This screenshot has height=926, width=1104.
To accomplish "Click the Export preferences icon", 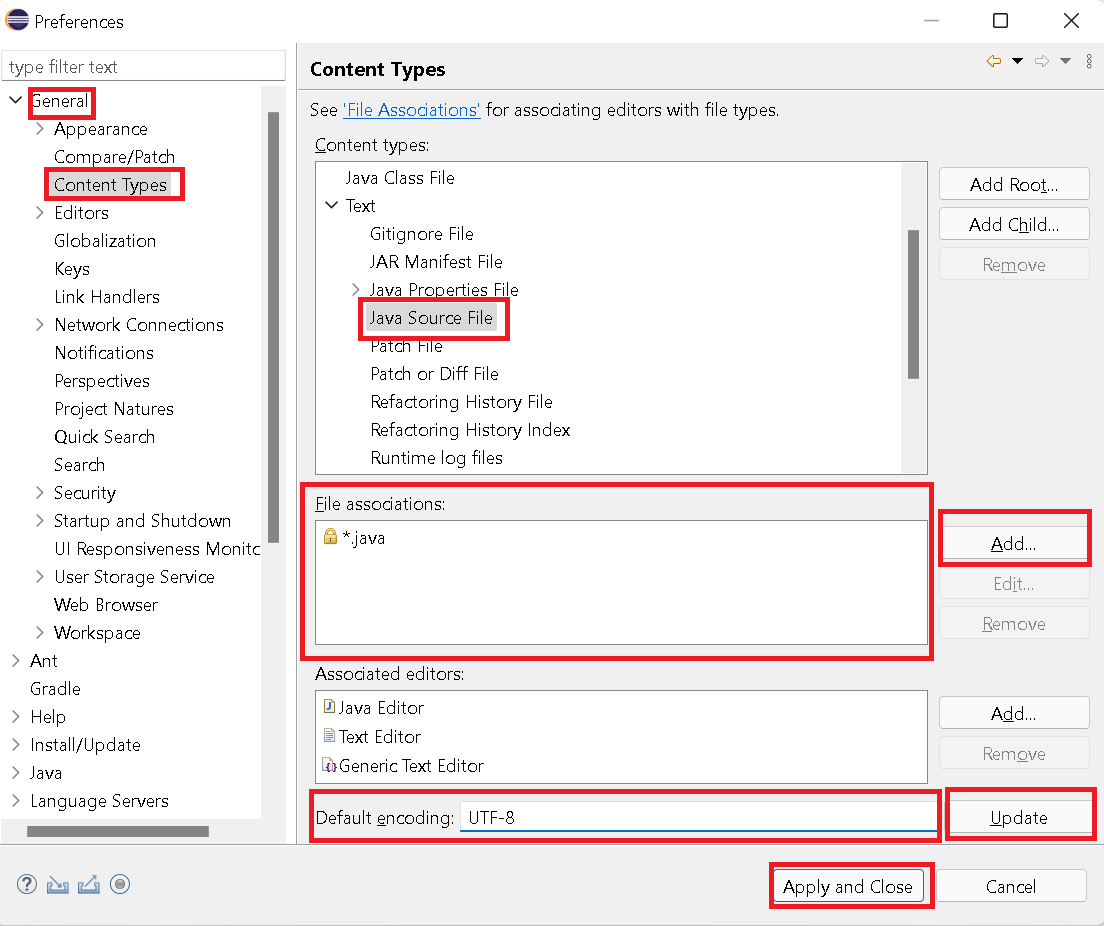I will [x=89, y=884].
